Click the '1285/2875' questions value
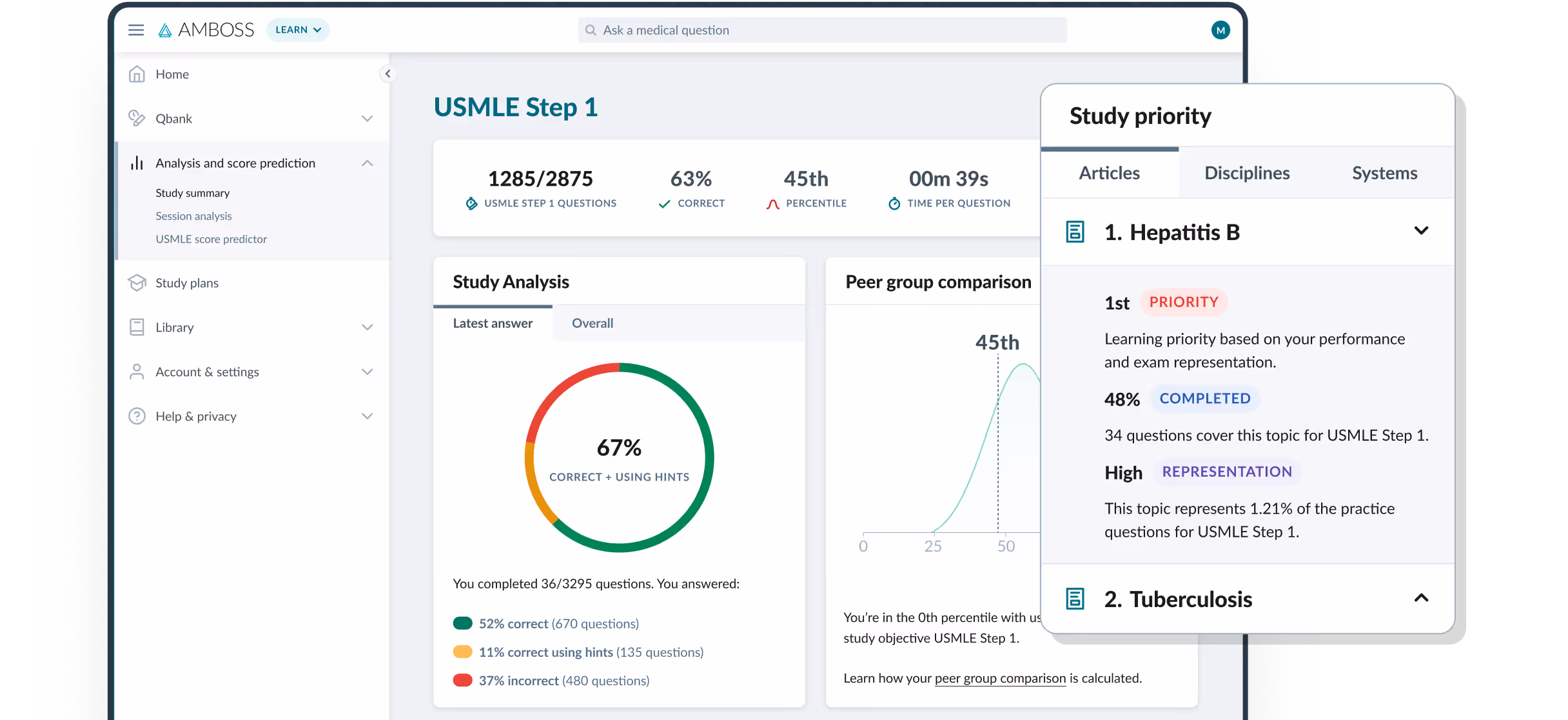 pos(540,179)
